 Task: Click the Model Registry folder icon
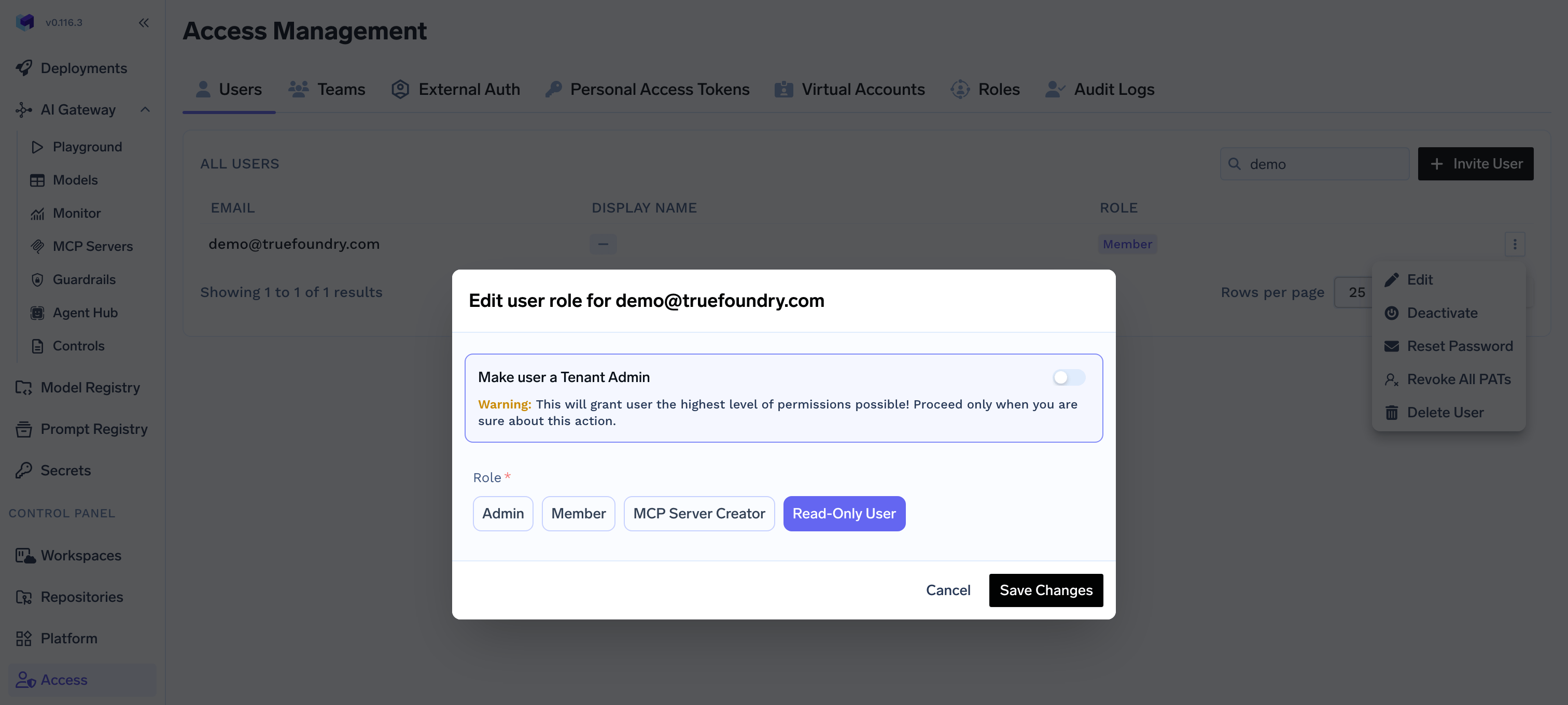click(x=24, y=387)
